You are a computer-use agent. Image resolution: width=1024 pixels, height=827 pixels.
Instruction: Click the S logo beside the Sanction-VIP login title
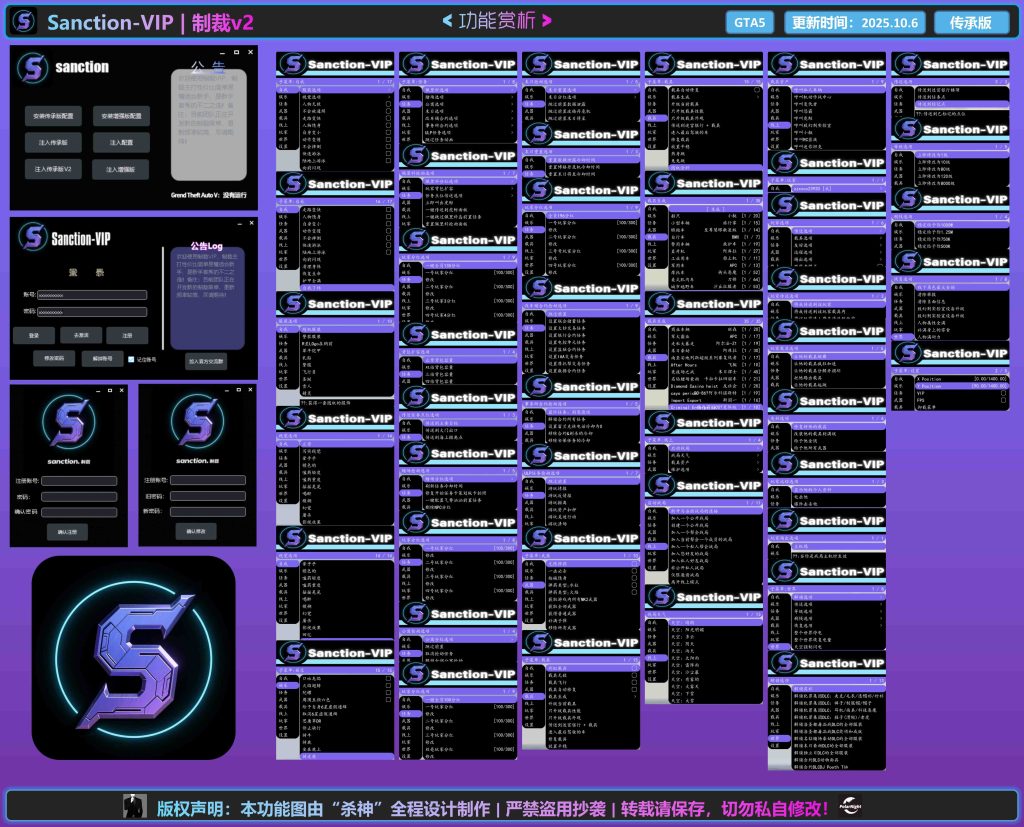coord(34,239)
